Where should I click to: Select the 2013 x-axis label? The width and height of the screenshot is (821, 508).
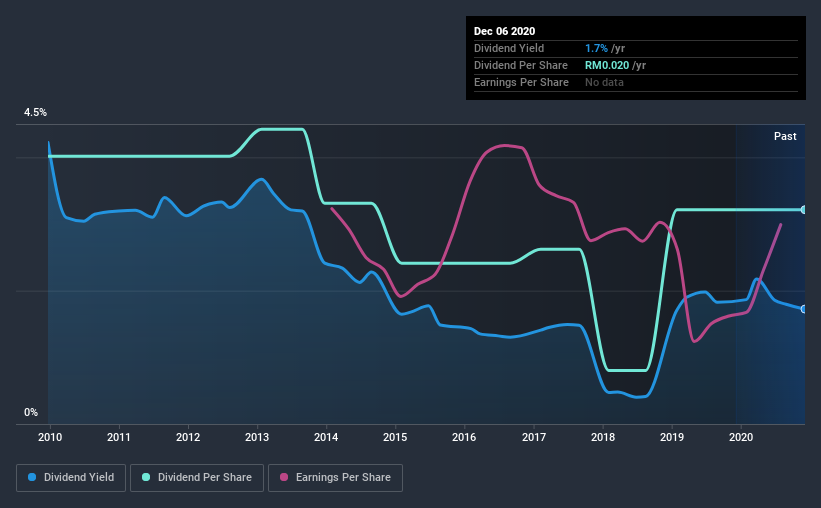point(257,437)
